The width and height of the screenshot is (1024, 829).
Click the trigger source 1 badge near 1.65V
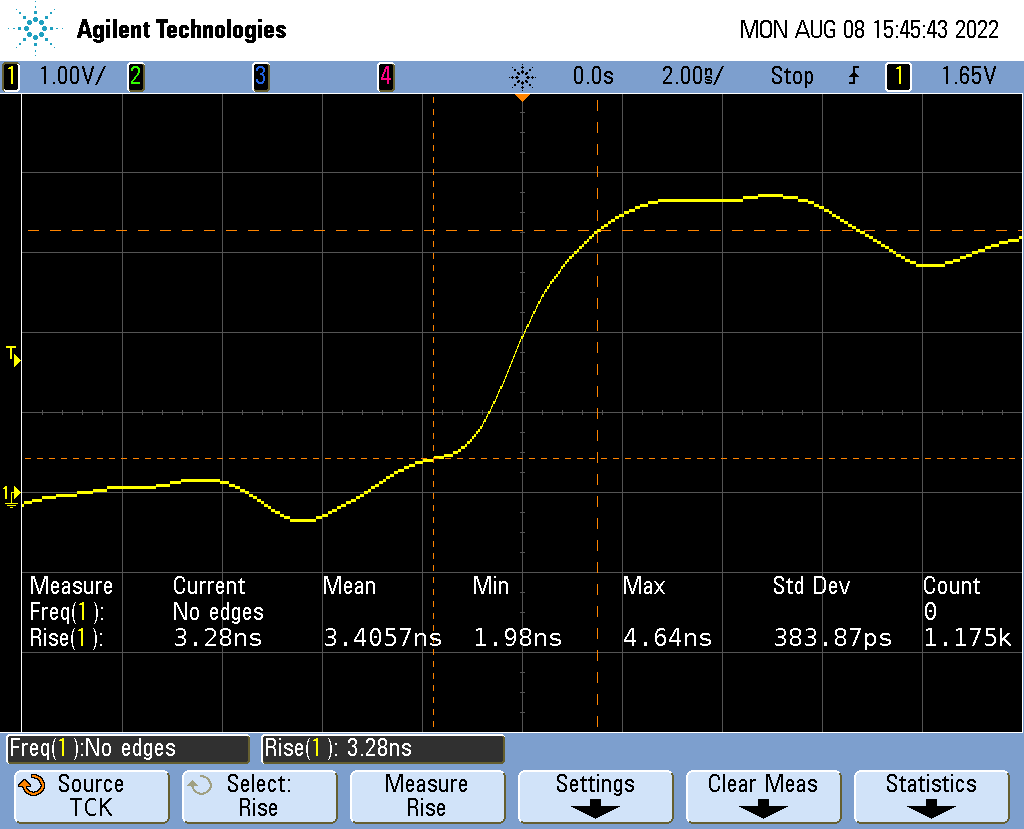pyautogui.click(x=898, y=76)
